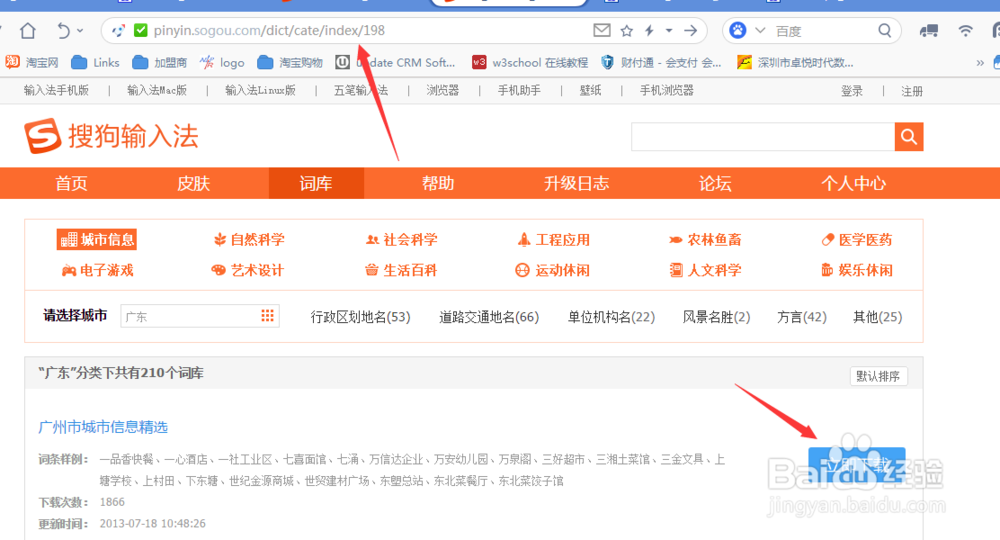
Task: Click 注册 register link
Action: 912,91
